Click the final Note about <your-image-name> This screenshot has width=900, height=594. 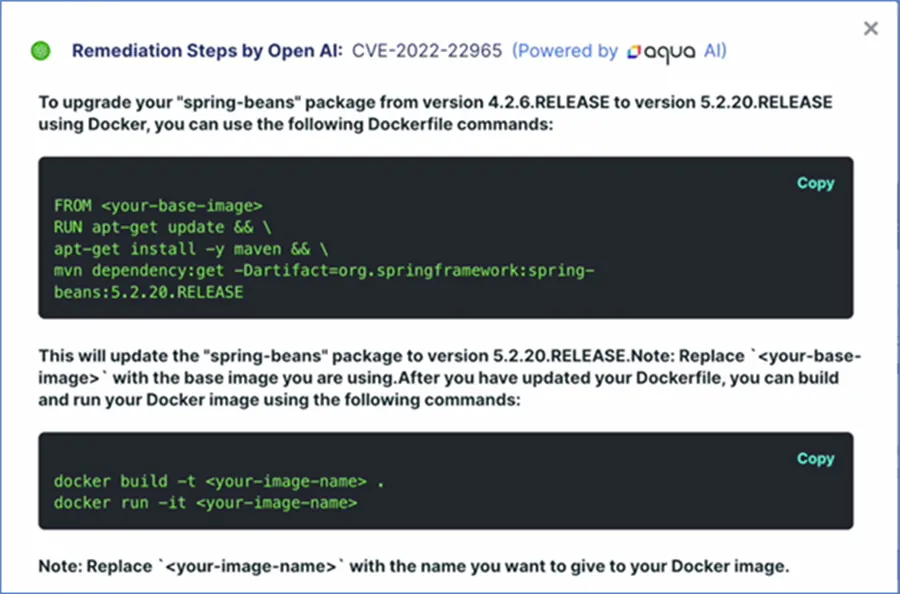pos(414,566)
